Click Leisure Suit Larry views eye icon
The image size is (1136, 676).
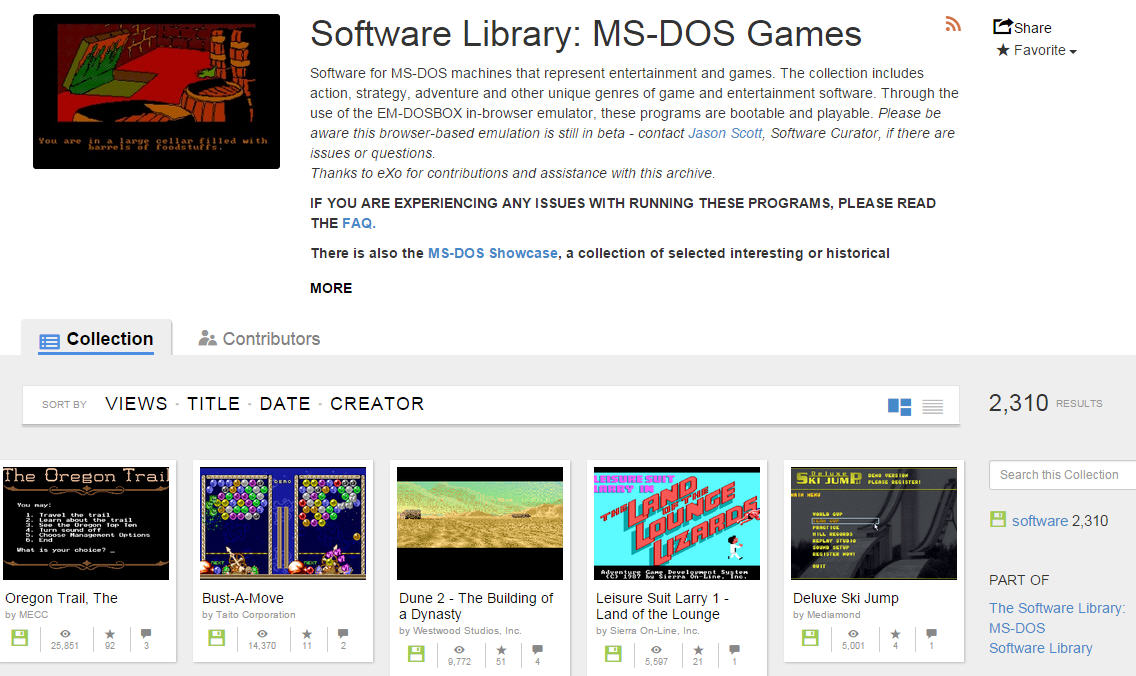(x=656, y=649)
